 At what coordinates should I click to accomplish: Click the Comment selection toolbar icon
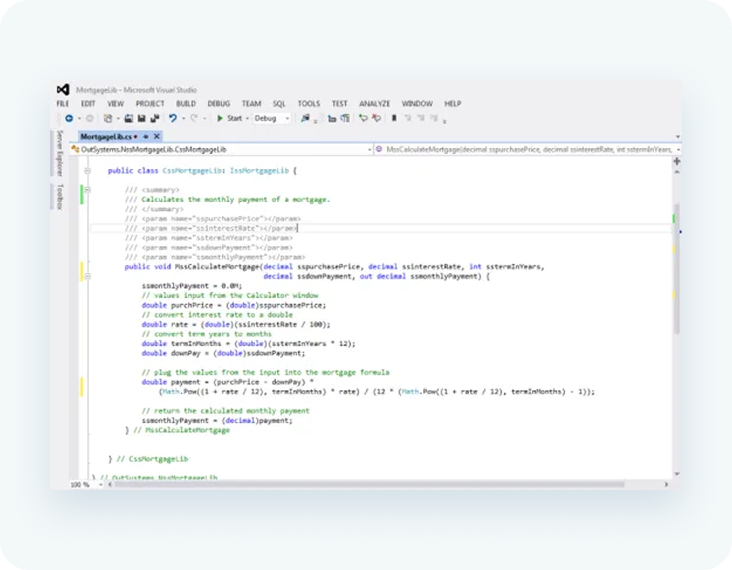point(364,118)
